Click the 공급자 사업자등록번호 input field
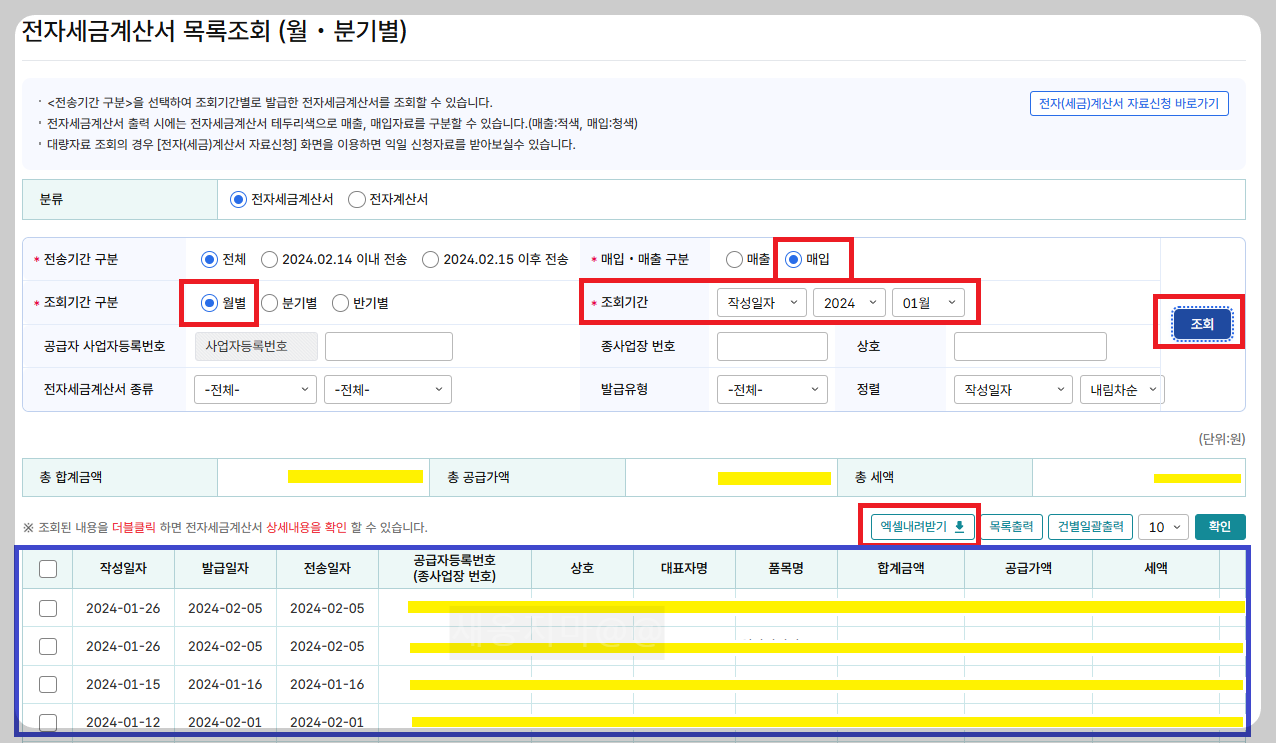Screen dimensions: 1276x743 (x=388, y=346)
